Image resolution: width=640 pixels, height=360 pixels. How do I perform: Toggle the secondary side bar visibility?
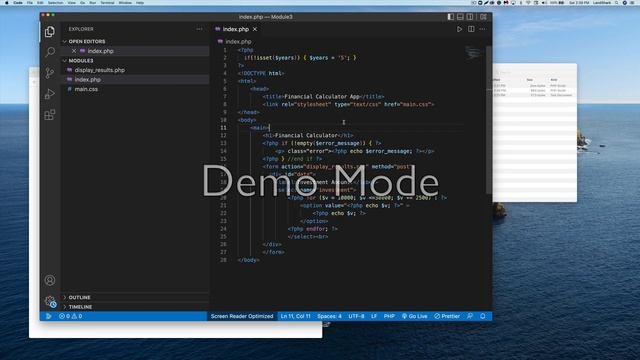tap(470, 17)
